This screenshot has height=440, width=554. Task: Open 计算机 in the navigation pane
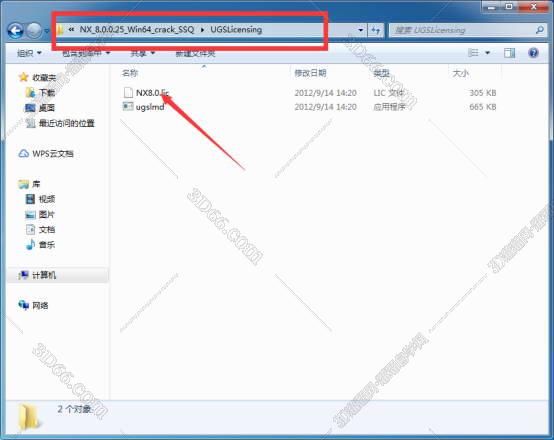[44, 275]
